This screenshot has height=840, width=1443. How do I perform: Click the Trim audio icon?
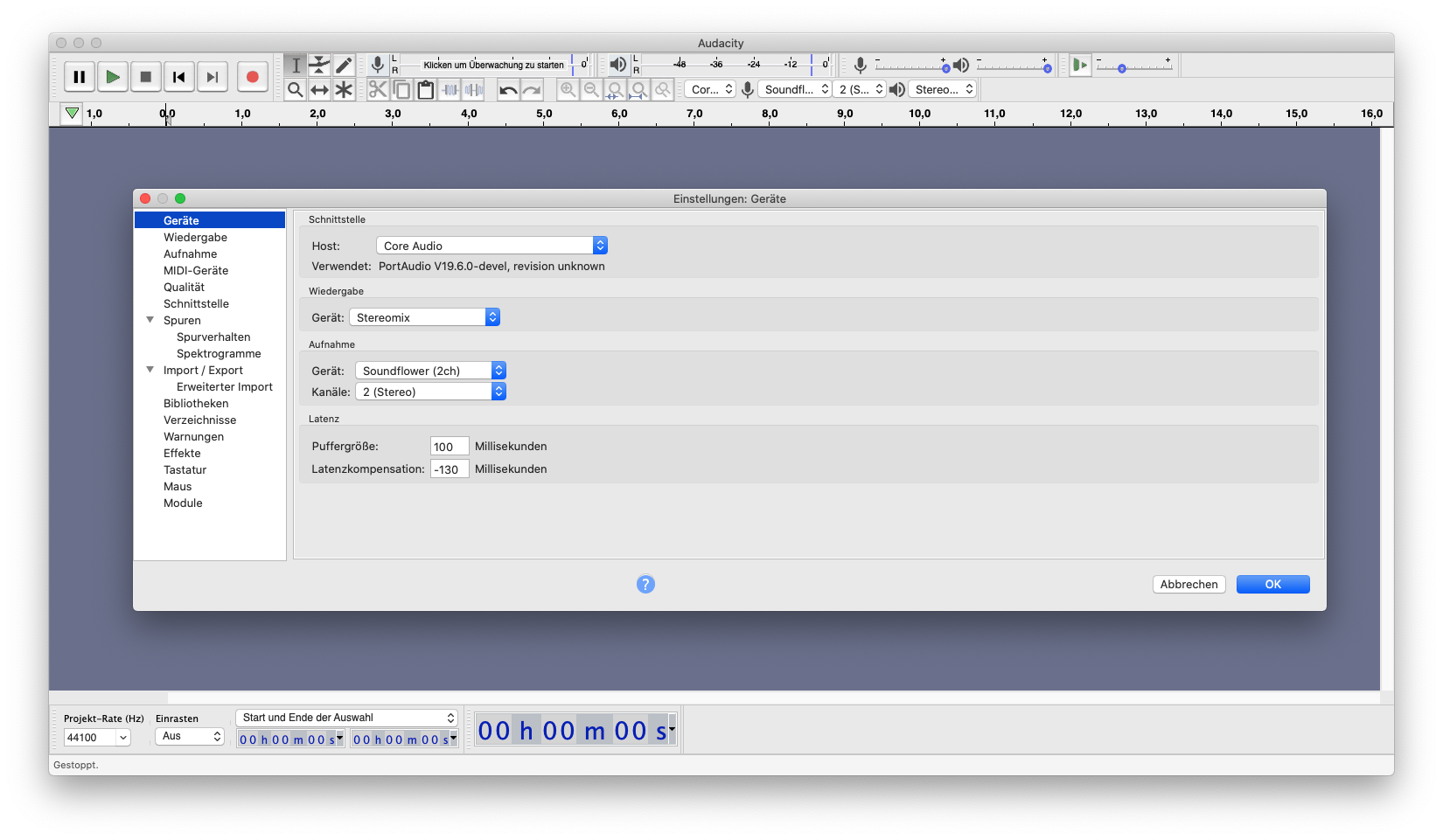pyautogui.click(x=450, y=89)
